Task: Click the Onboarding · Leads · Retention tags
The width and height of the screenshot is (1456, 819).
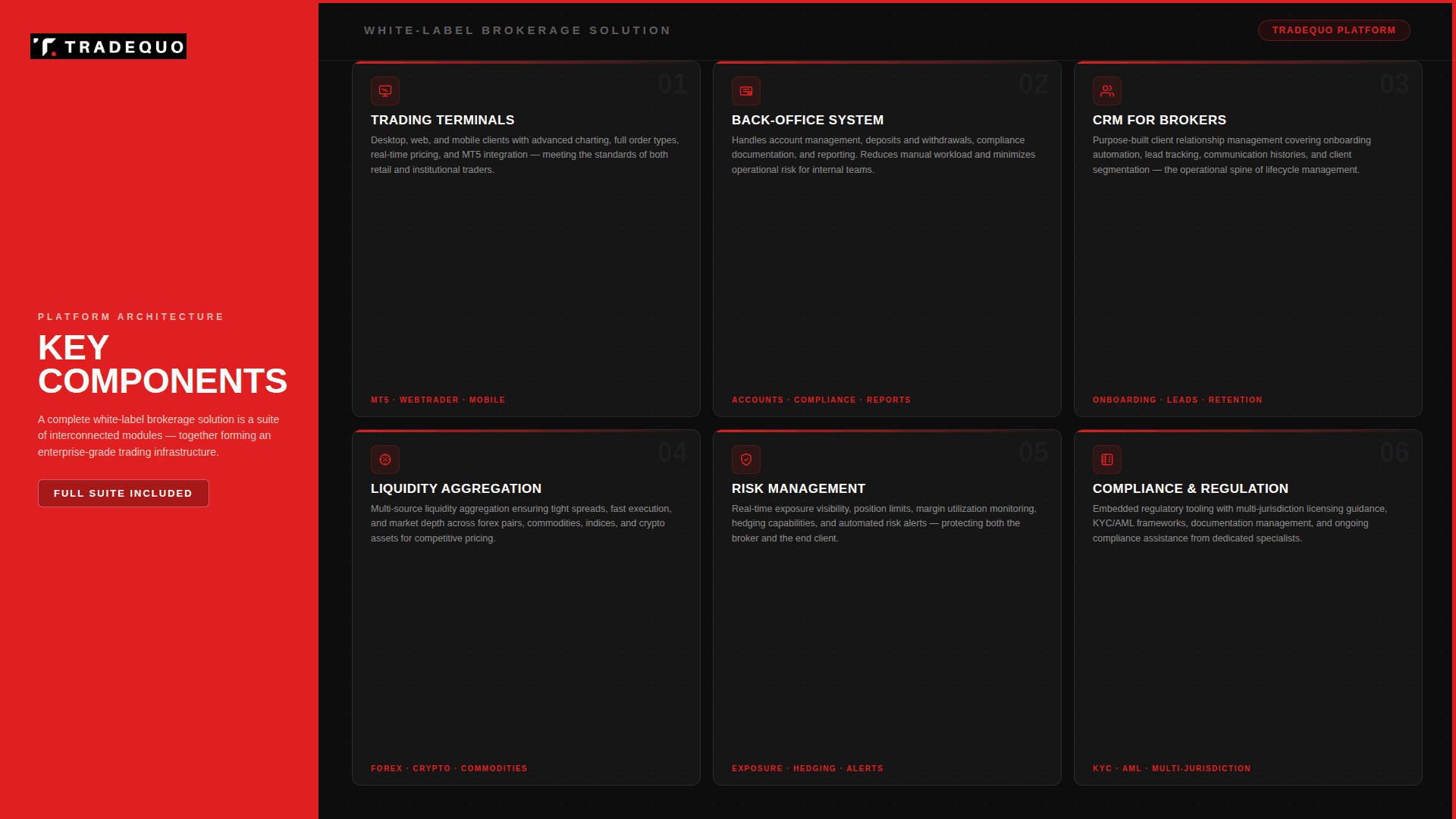Action: 1178,400
